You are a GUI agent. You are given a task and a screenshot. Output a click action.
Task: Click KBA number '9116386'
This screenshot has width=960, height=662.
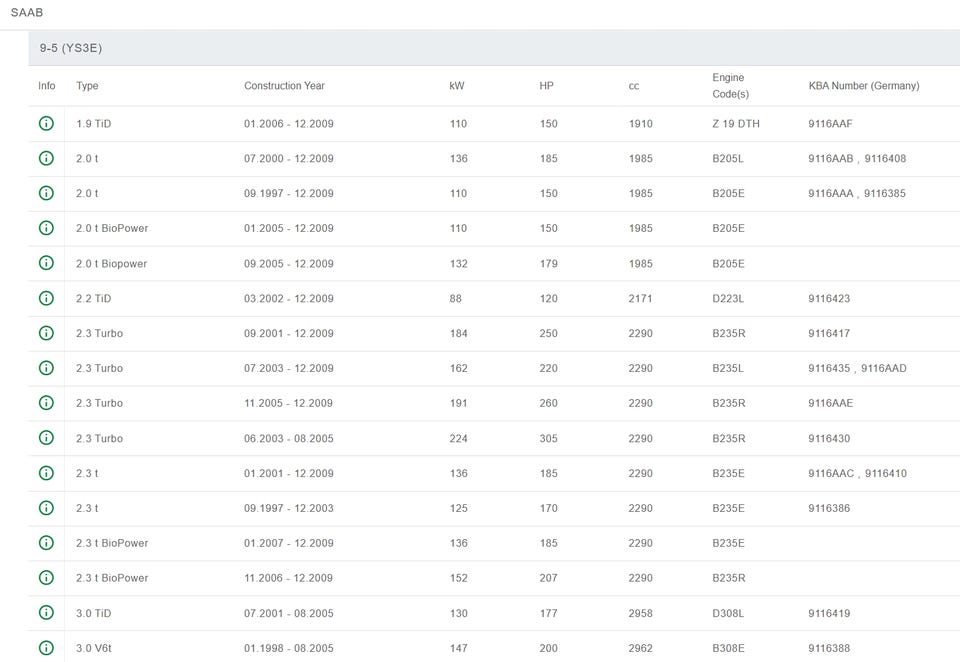pyautogui.click(x=829, y=508)
